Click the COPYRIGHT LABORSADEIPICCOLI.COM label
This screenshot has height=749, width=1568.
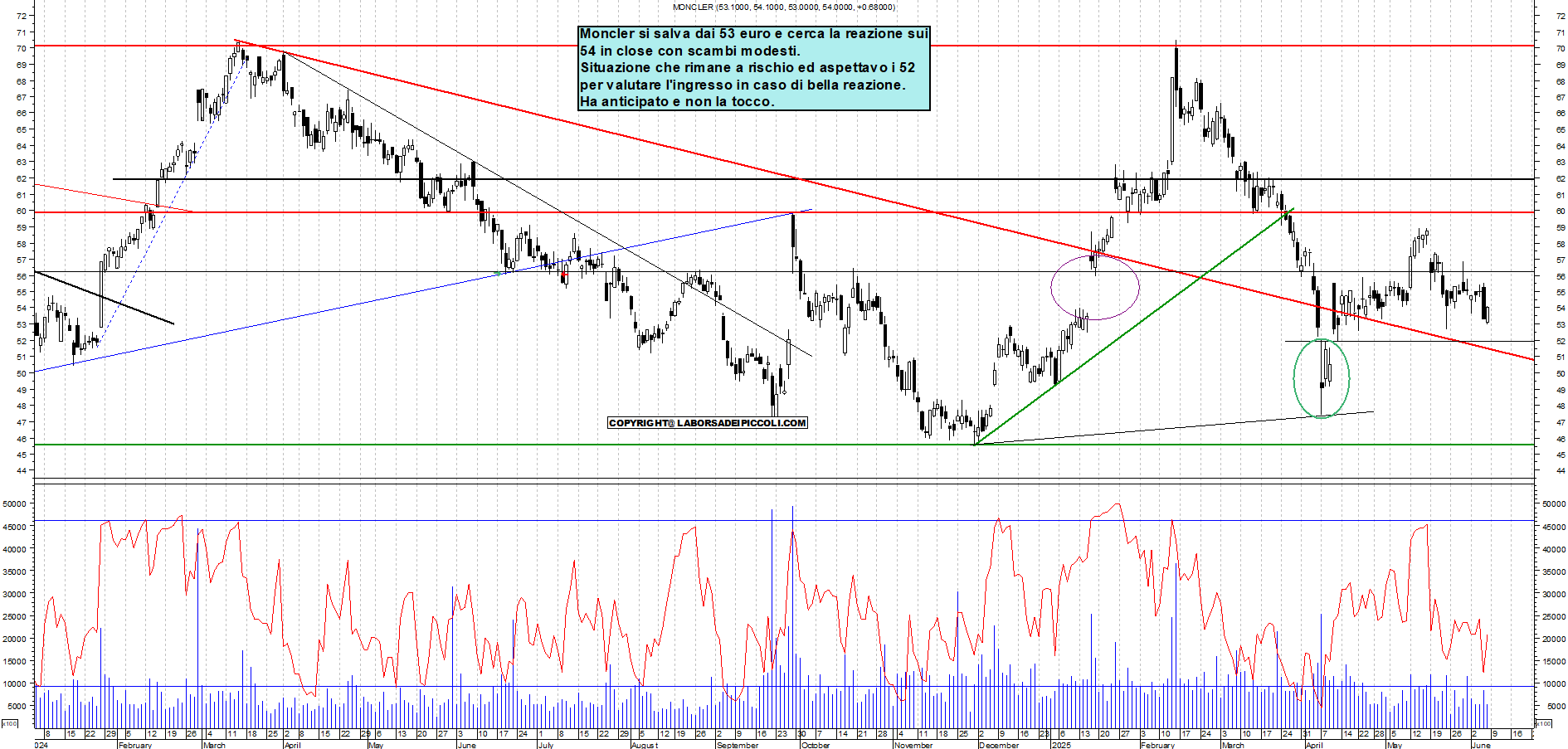[708, 423]
